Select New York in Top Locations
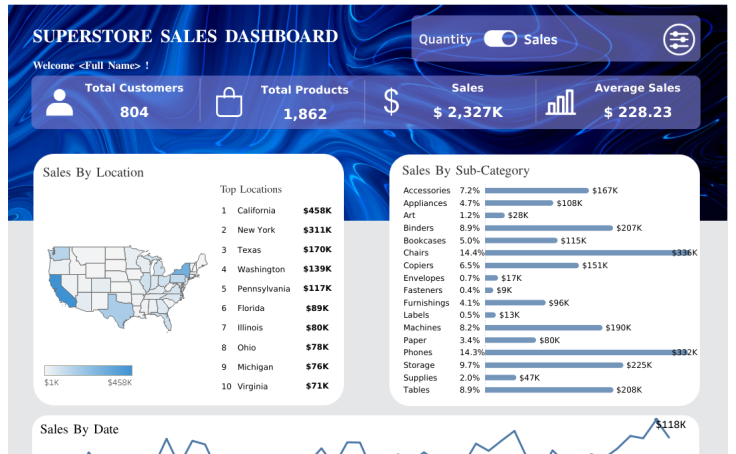The image size is (736, 454). [x=255, y=230]
